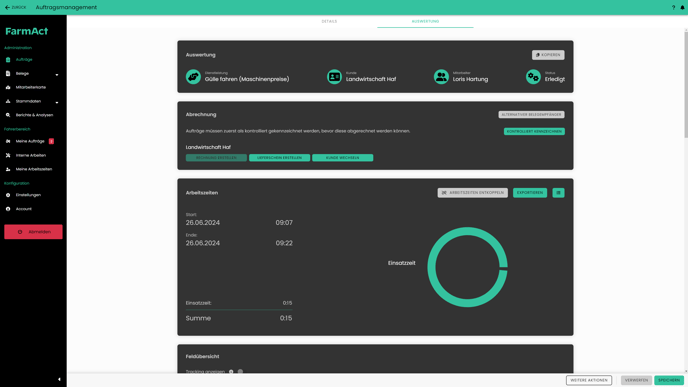Open Berichte & Analysen
Screen dimensions: 688x387
pos(34,115)
